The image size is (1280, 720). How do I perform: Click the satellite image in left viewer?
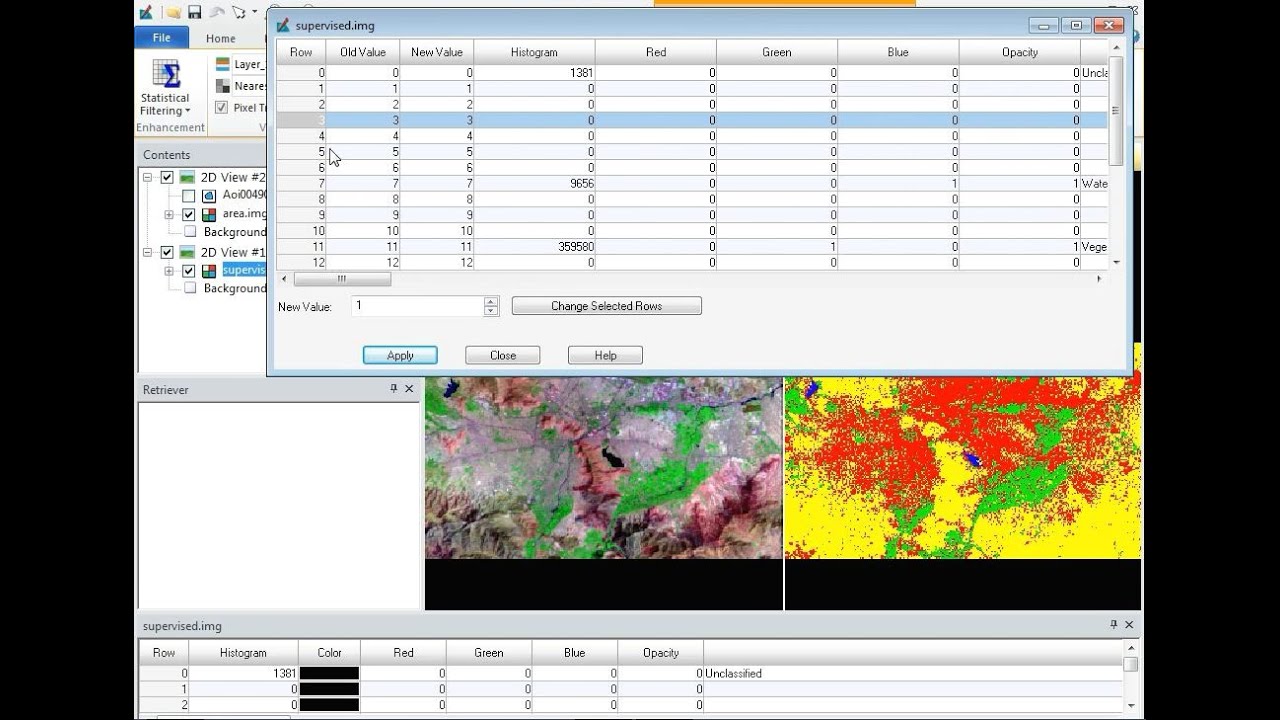(603, 467)
